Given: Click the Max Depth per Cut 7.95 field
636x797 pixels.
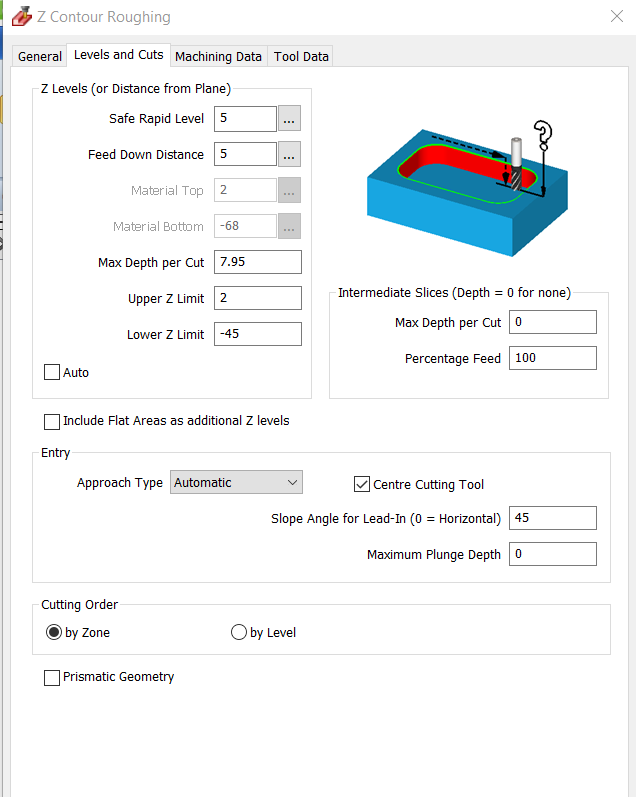Looking at the screenshot, I should pyautogui.click(x=257, y=262).
